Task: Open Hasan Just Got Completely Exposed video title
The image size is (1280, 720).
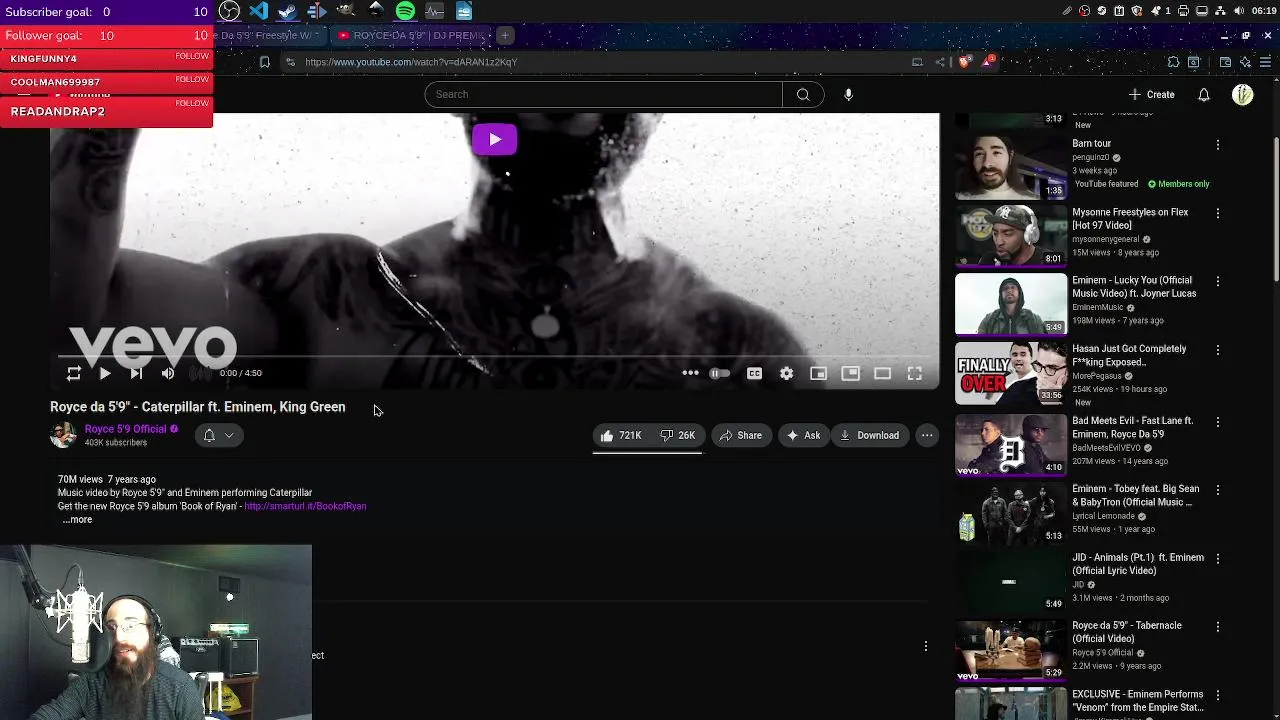Action: pos(1129,355)
